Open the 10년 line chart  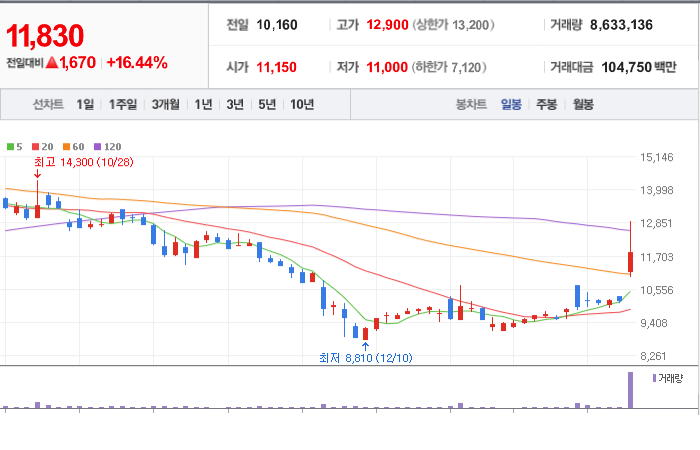click(302, 104)
